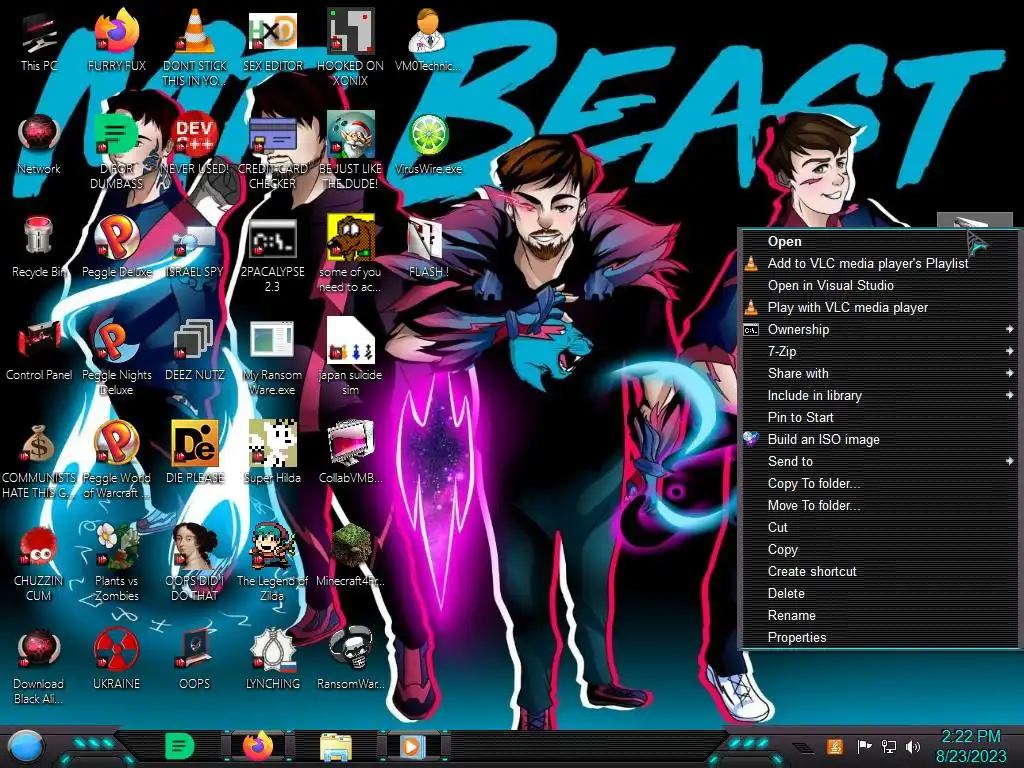Select the Plants vs Zombies shortcut
Screen dimensions: 1024x768
click(x=116, y=563)
